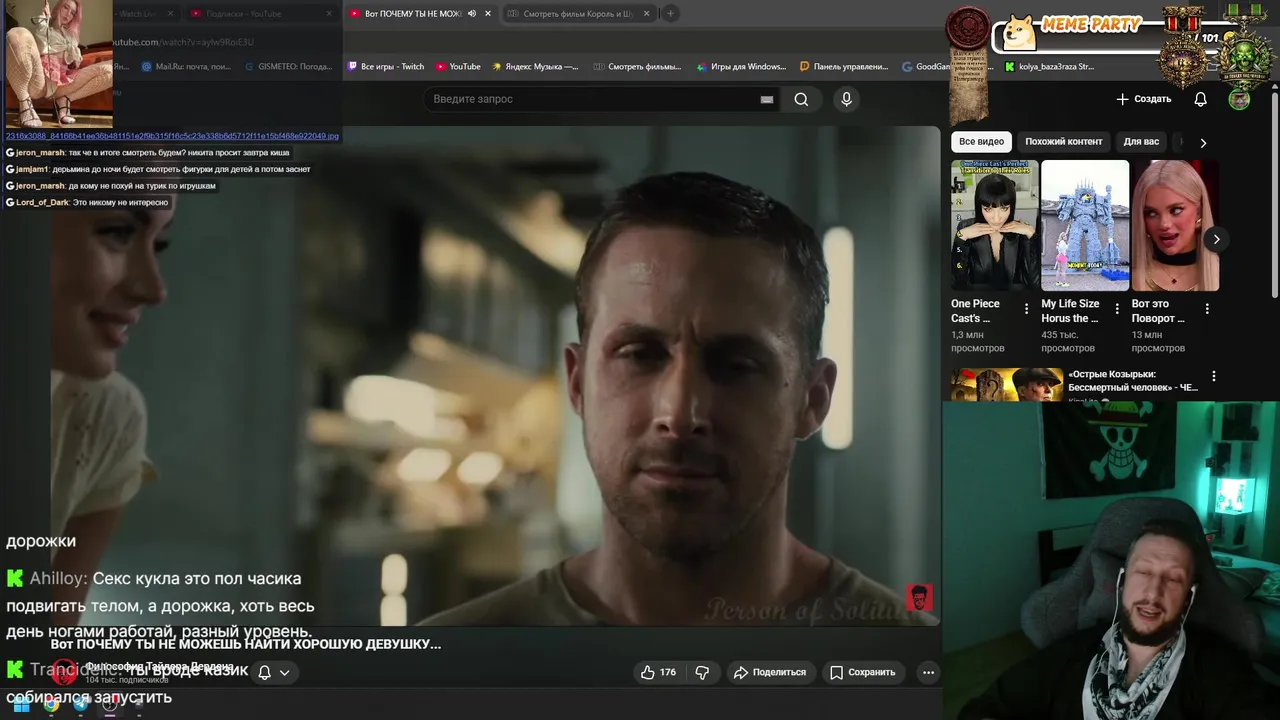Click the Сохранить save button
The width and height of the screenshot is (1280, 720).
862,672
